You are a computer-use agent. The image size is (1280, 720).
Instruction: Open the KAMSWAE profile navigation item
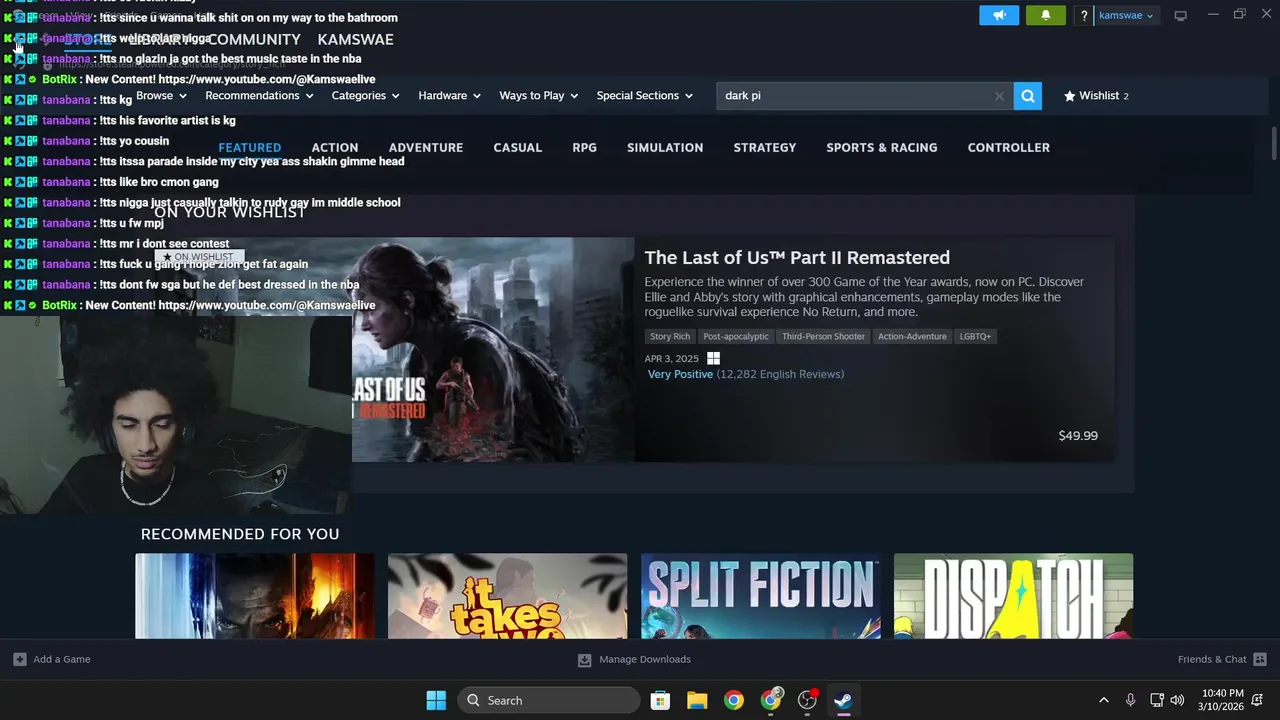(x=356, y=39)
